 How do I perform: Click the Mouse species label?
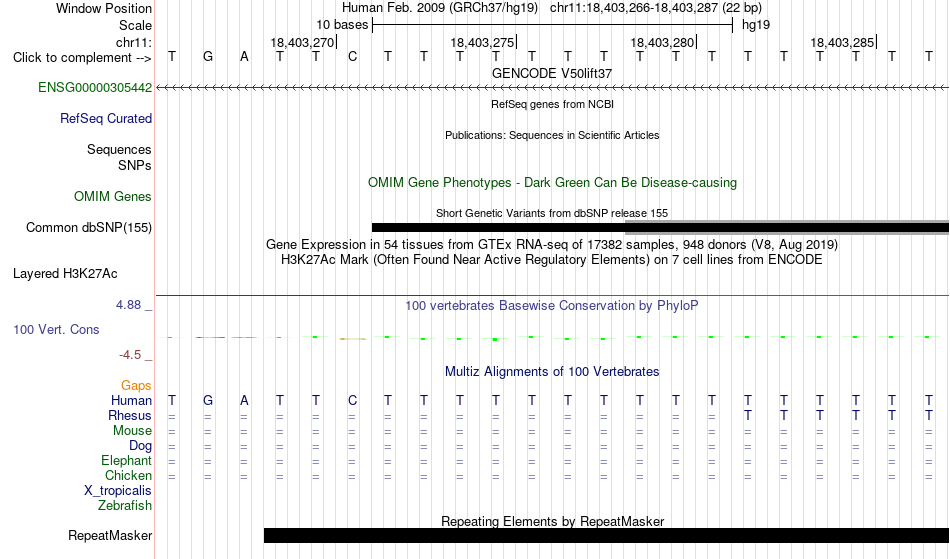(x=132, y=431)
